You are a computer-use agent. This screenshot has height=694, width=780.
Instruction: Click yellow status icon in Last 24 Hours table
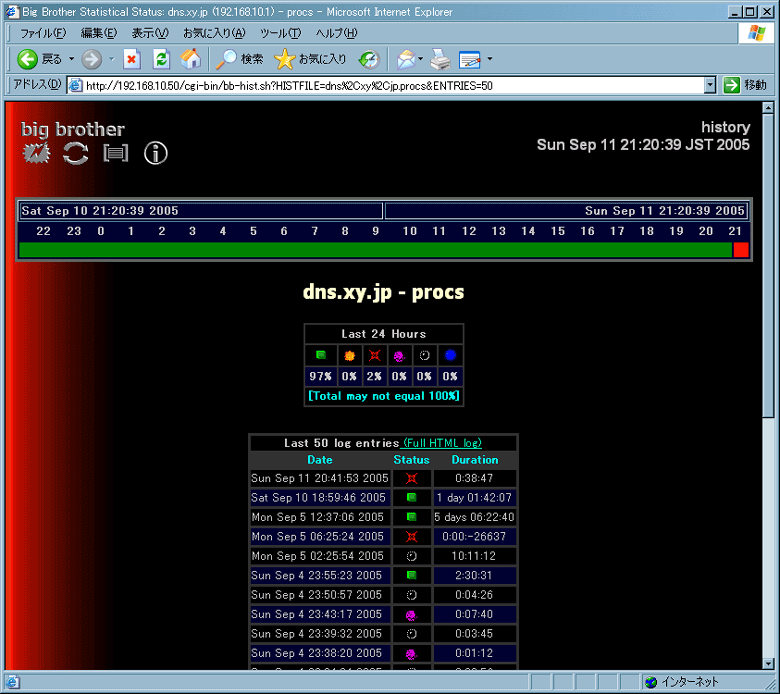pyautogui.click(x=350, y=356)
